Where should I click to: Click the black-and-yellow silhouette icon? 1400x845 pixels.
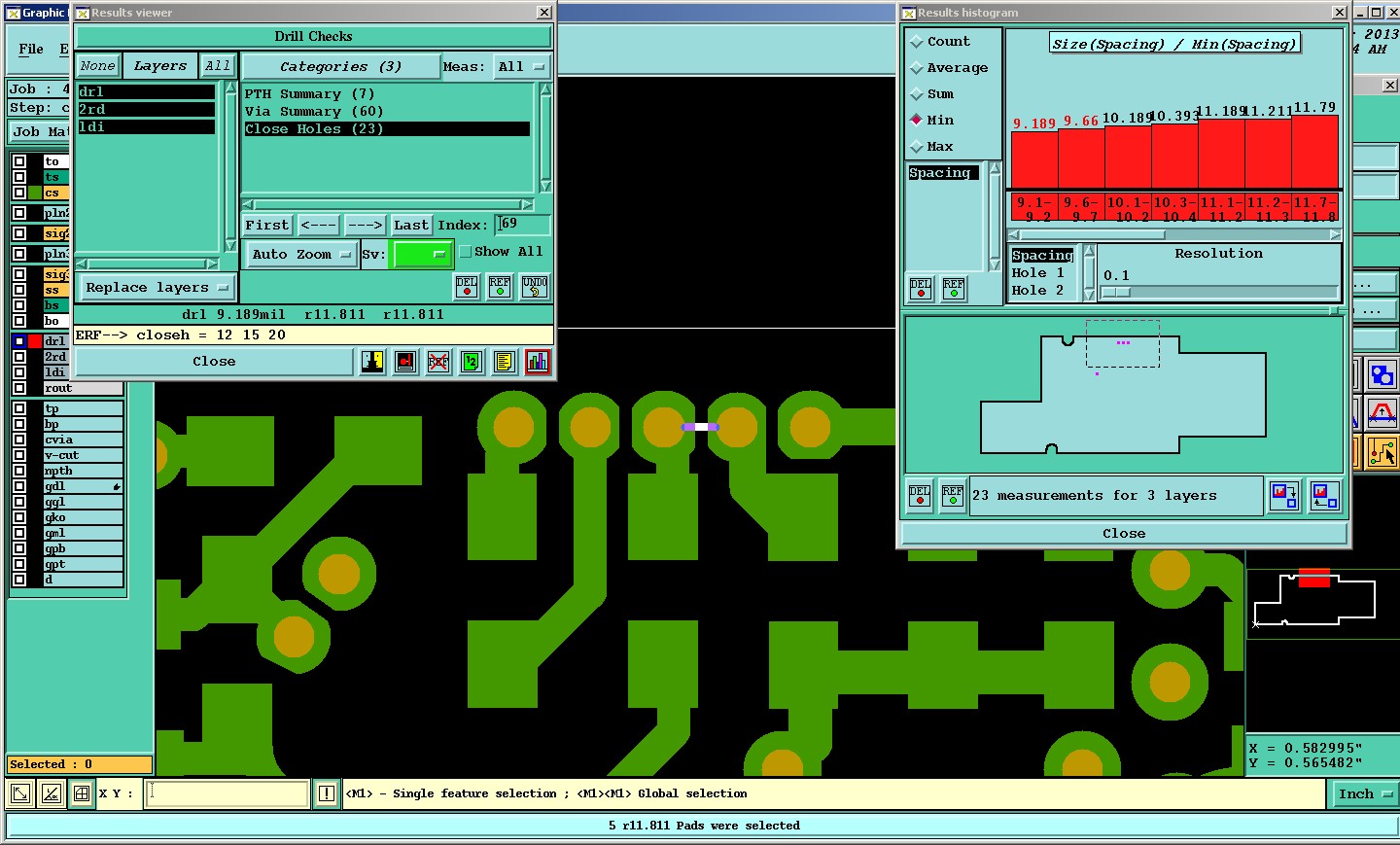[372, 362]
